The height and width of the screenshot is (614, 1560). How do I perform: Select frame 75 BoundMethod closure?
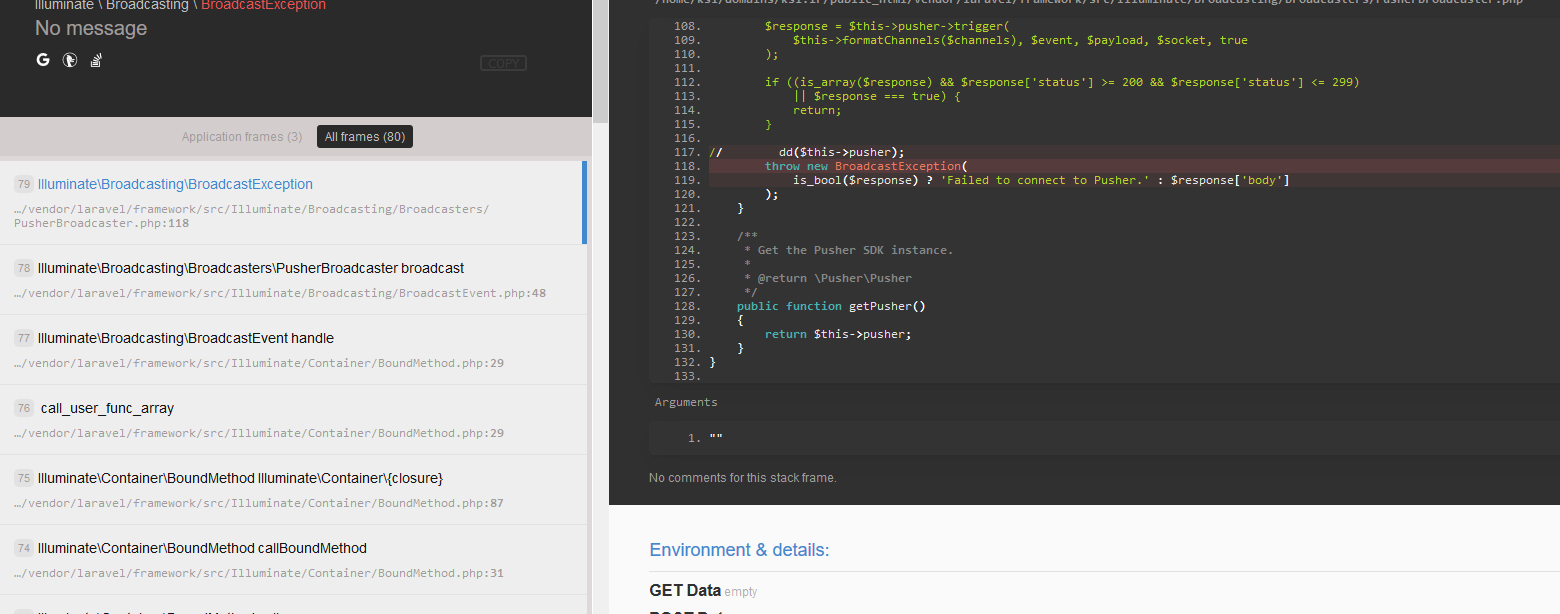pyautogui.click(x=293, y=490)
